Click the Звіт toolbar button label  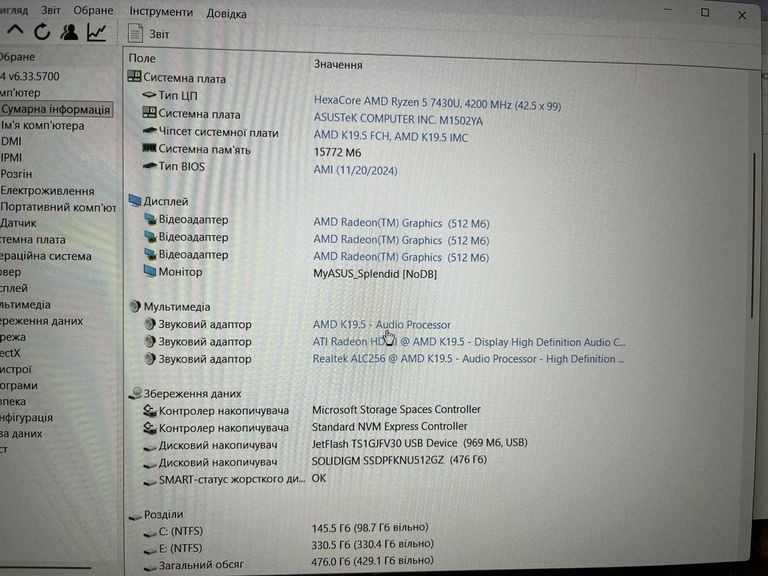(x=159, y=34)
